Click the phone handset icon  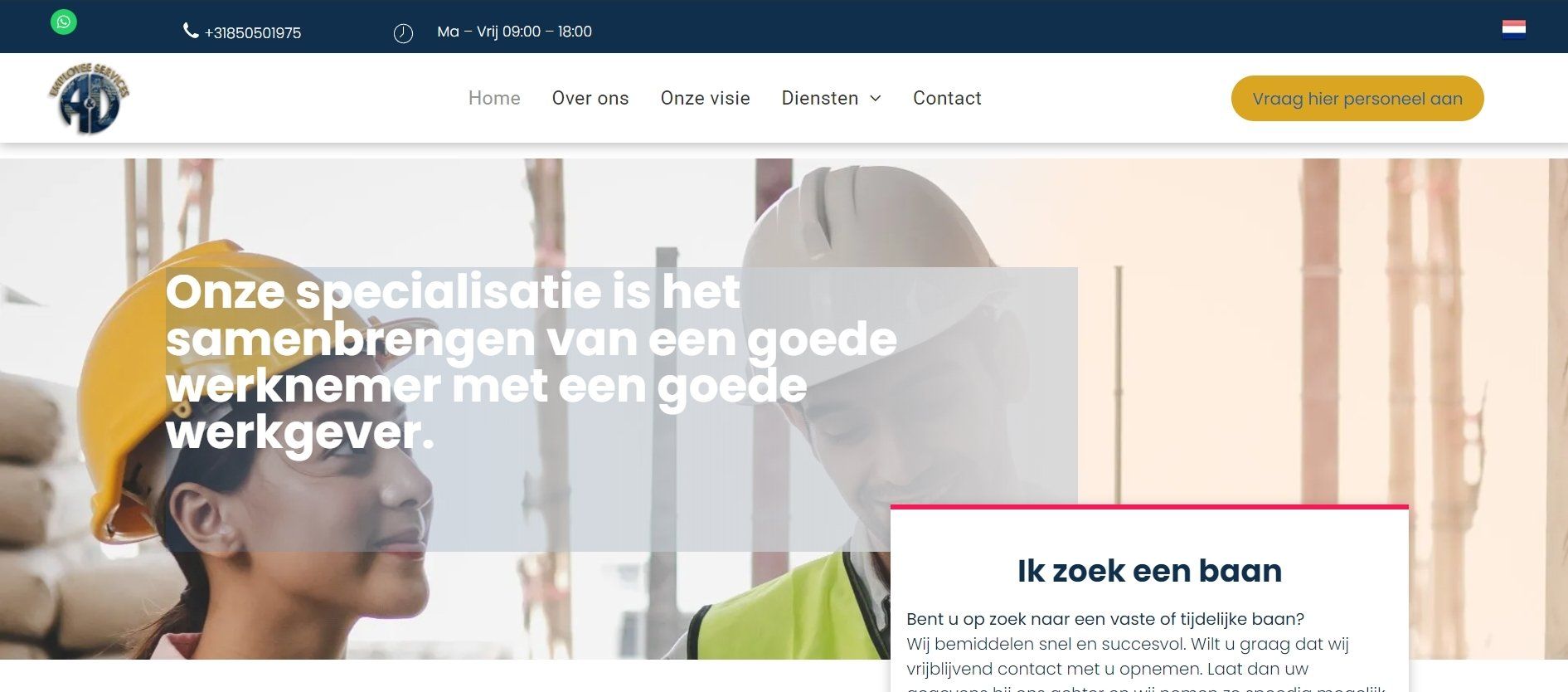(x=191, y=31)
